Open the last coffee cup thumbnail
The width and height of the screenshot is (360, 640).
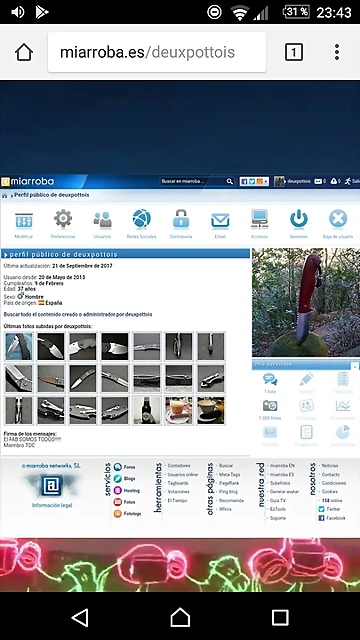coord(211,411)
